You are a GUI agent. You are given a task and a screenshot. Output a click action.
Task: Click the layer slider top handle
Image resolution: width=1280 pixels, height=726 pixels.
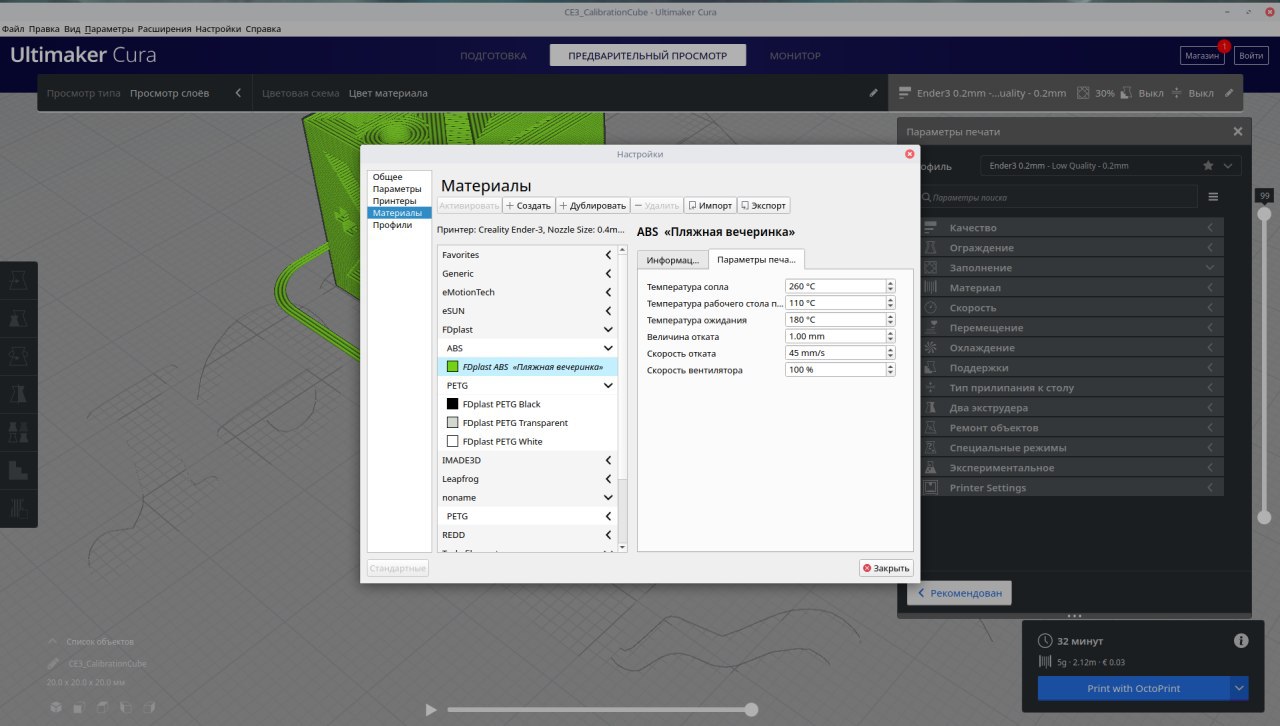tap(1264, 213)
